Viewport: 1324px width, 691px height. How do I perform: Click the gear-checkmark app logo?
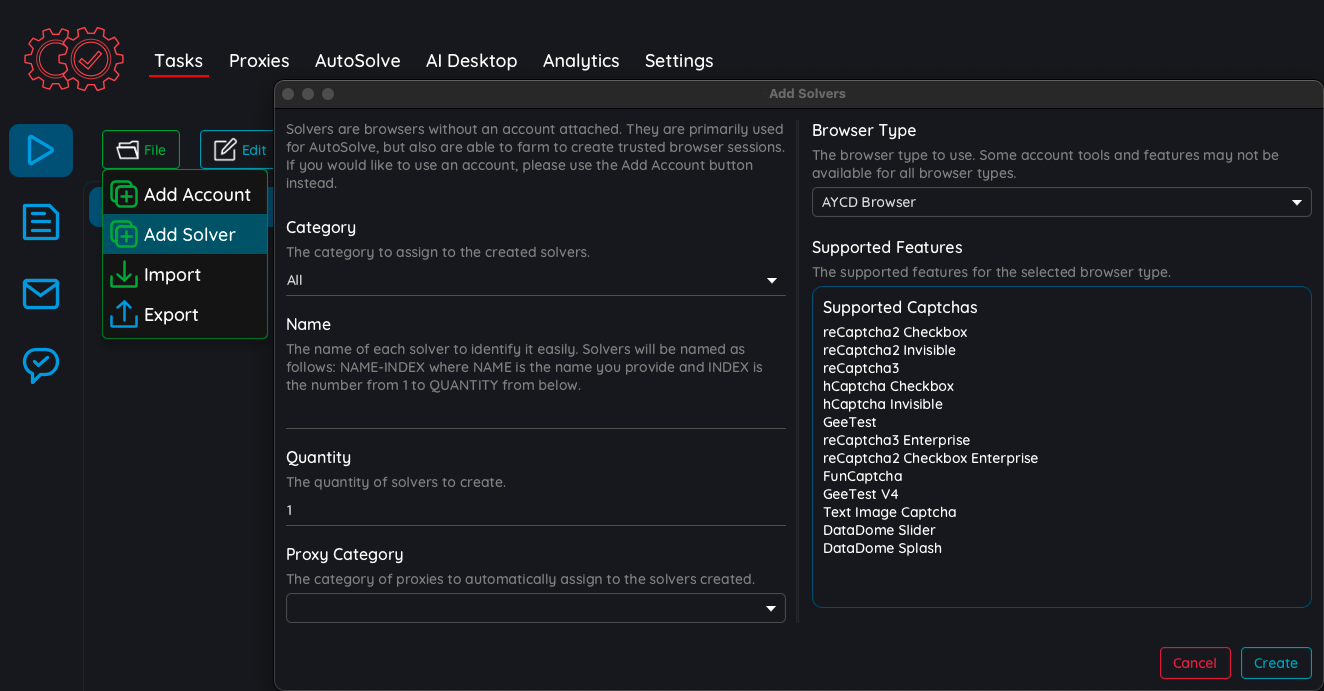point(74,60)
